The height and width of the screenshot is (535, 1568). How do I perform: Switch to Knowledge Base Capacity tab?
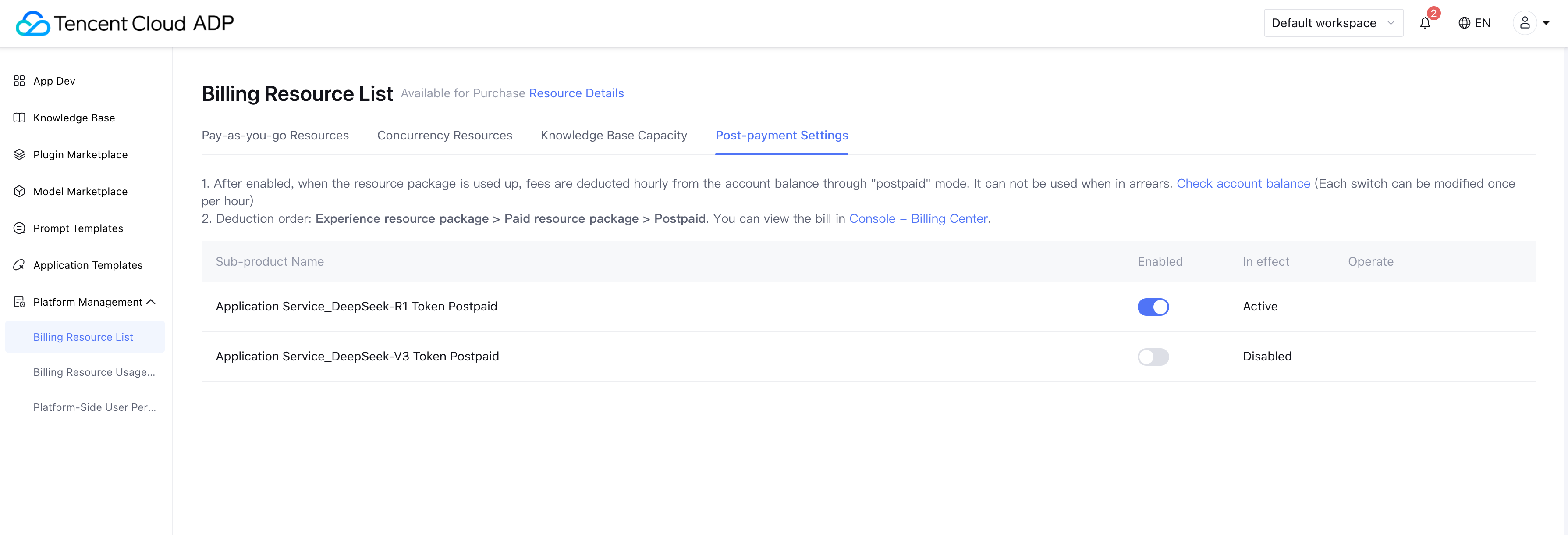coord(613,135)
